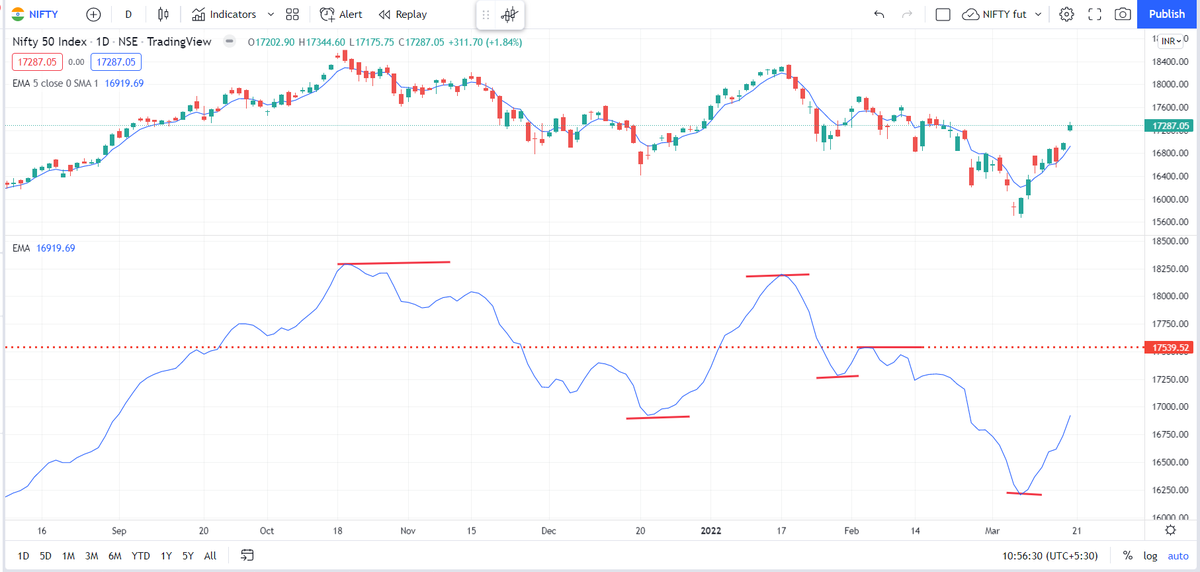
Task: Grab the floating toolbar drag handle
Action: [486, 15]
